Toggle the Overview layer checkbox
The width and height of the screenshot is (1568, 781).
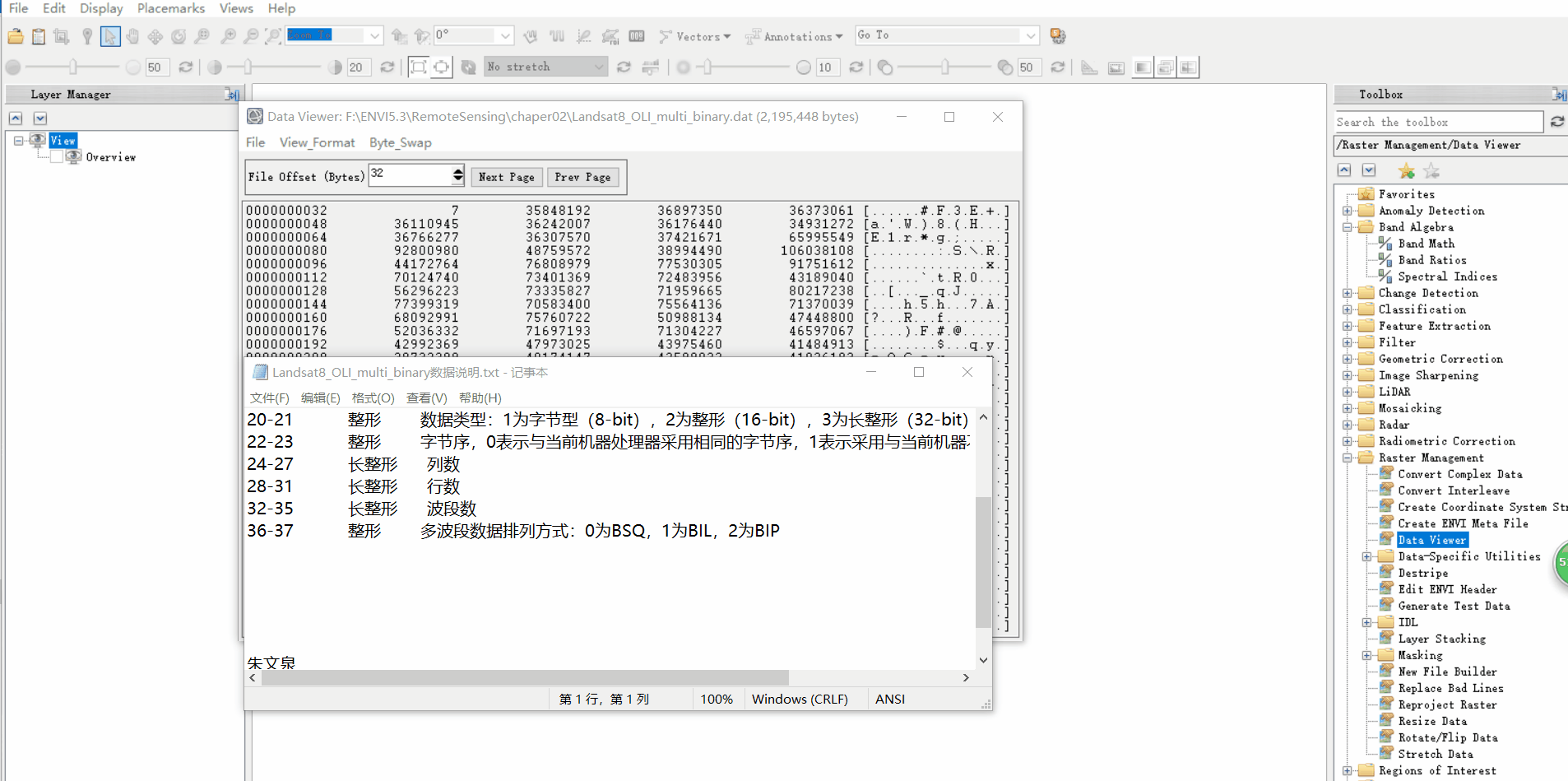(57, 157)
